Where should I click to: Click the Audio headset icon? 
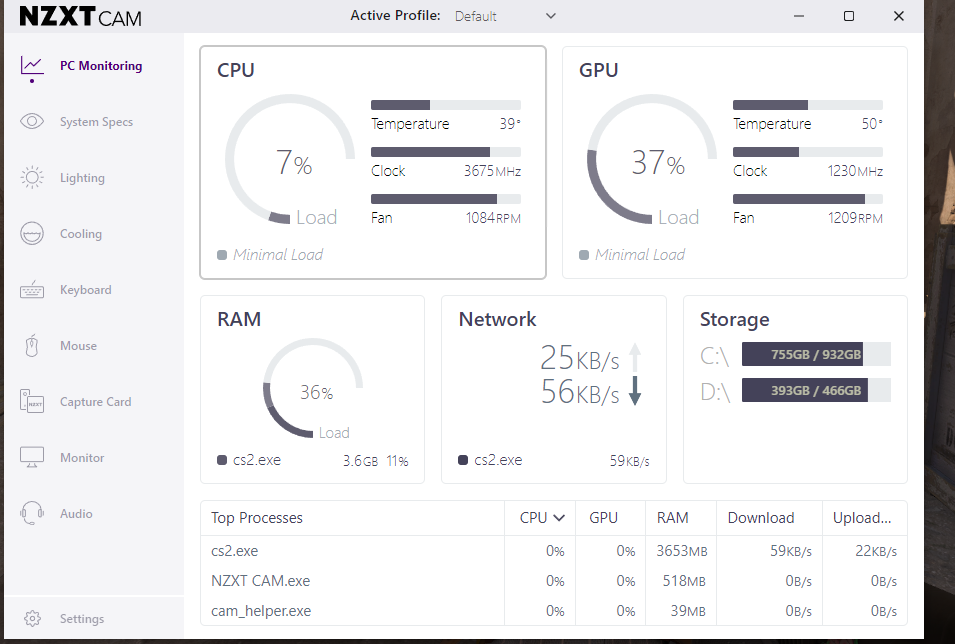click(32, 513)
